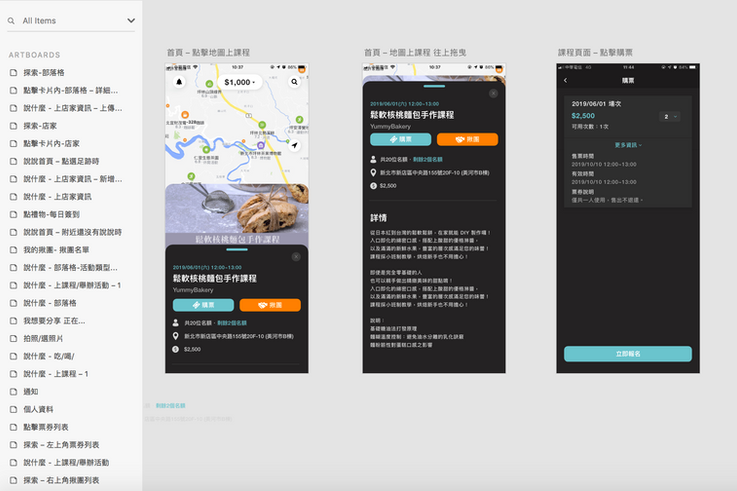The image size is (737, 491).
Task: Select the 說說首頁 – 點選足跡時 artboard
Action: [x=61, y=161]
